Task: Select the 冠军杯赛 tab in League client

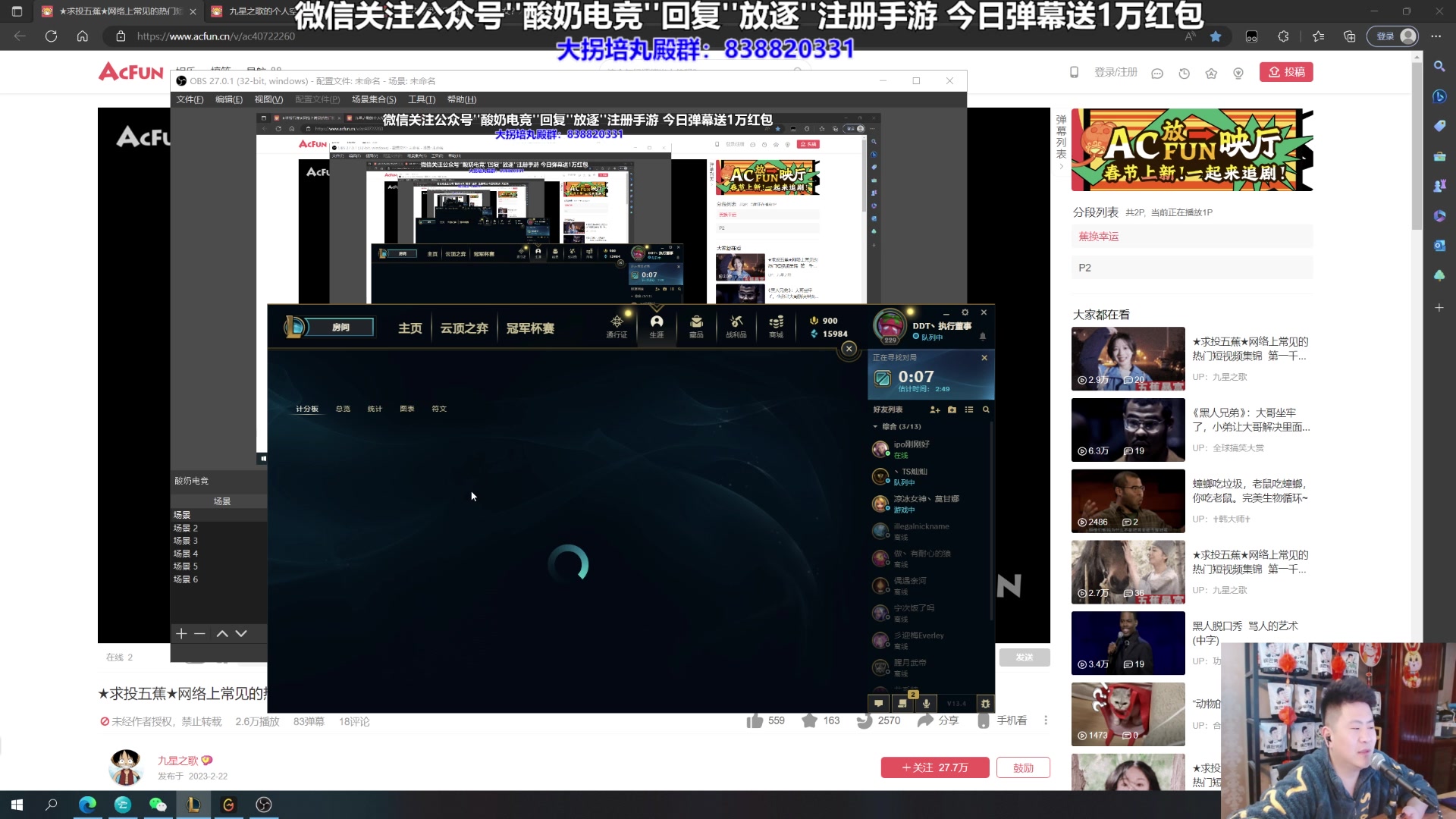Action: tap(530, 328)
